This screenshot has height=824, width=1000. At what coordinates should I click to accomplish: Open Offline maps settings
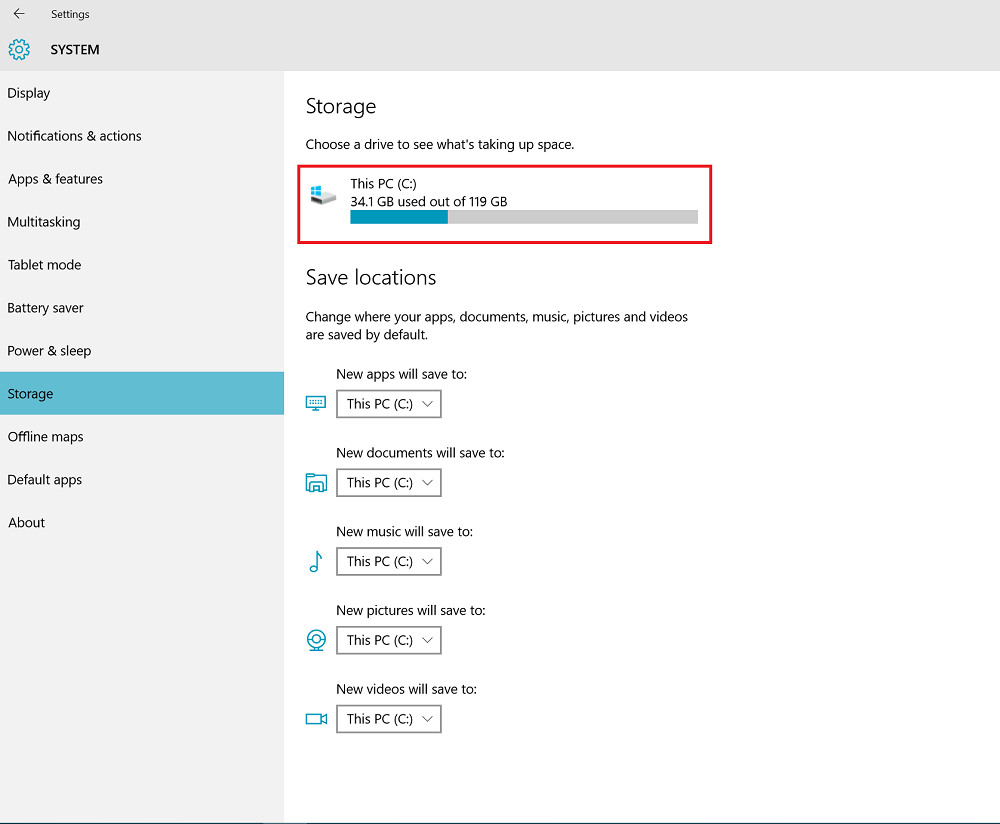tap(142, 437)
